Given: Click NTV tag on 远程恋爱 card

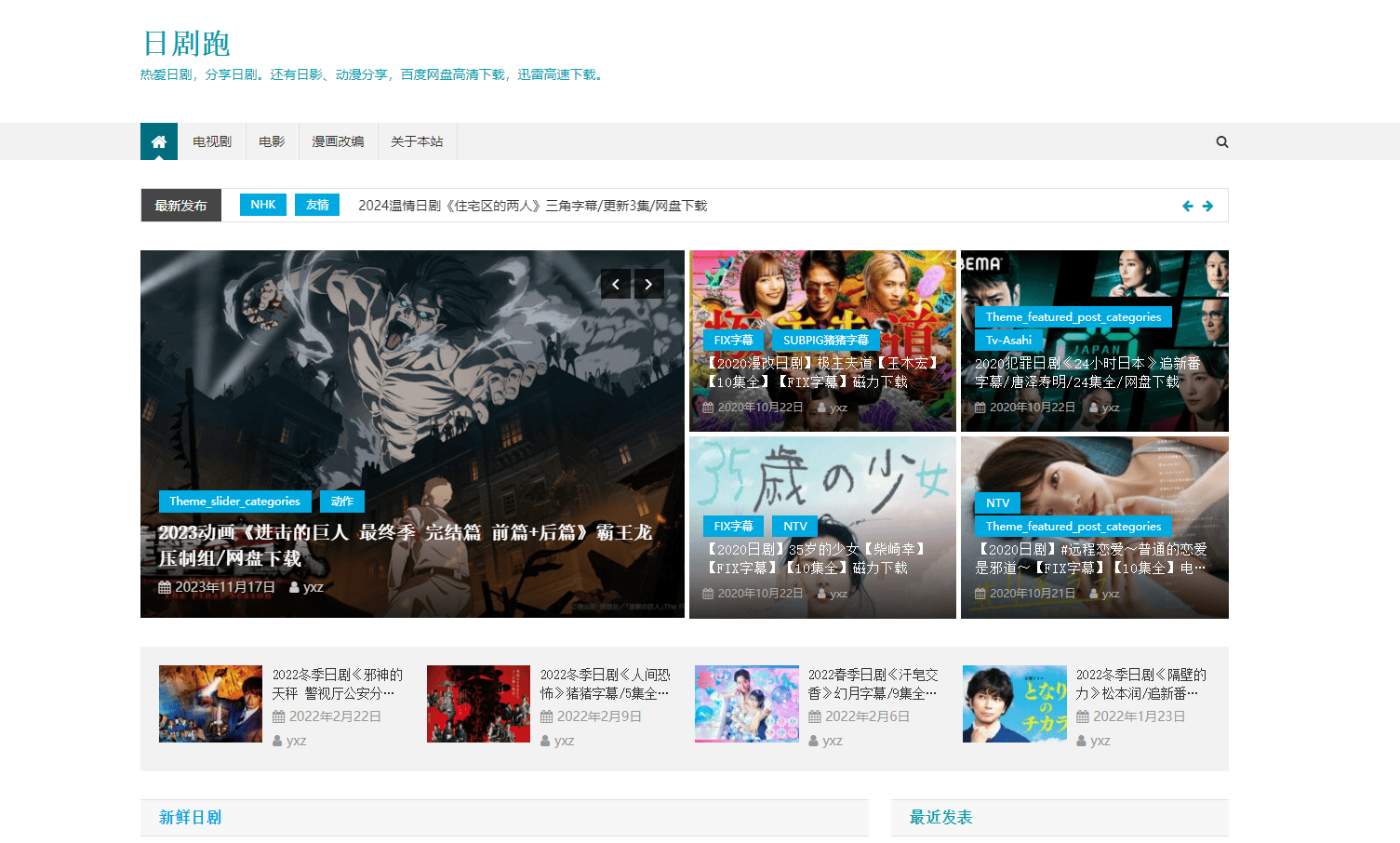Looking at the screenshot, I should click(997, 503).
